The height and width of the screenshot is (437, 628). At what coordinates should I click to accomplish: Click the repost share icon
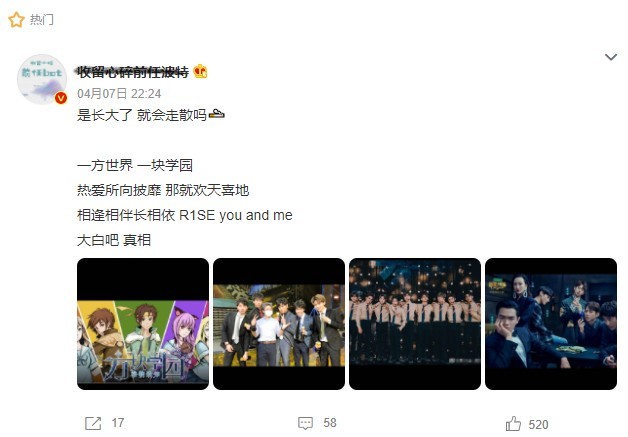point(93,423)
